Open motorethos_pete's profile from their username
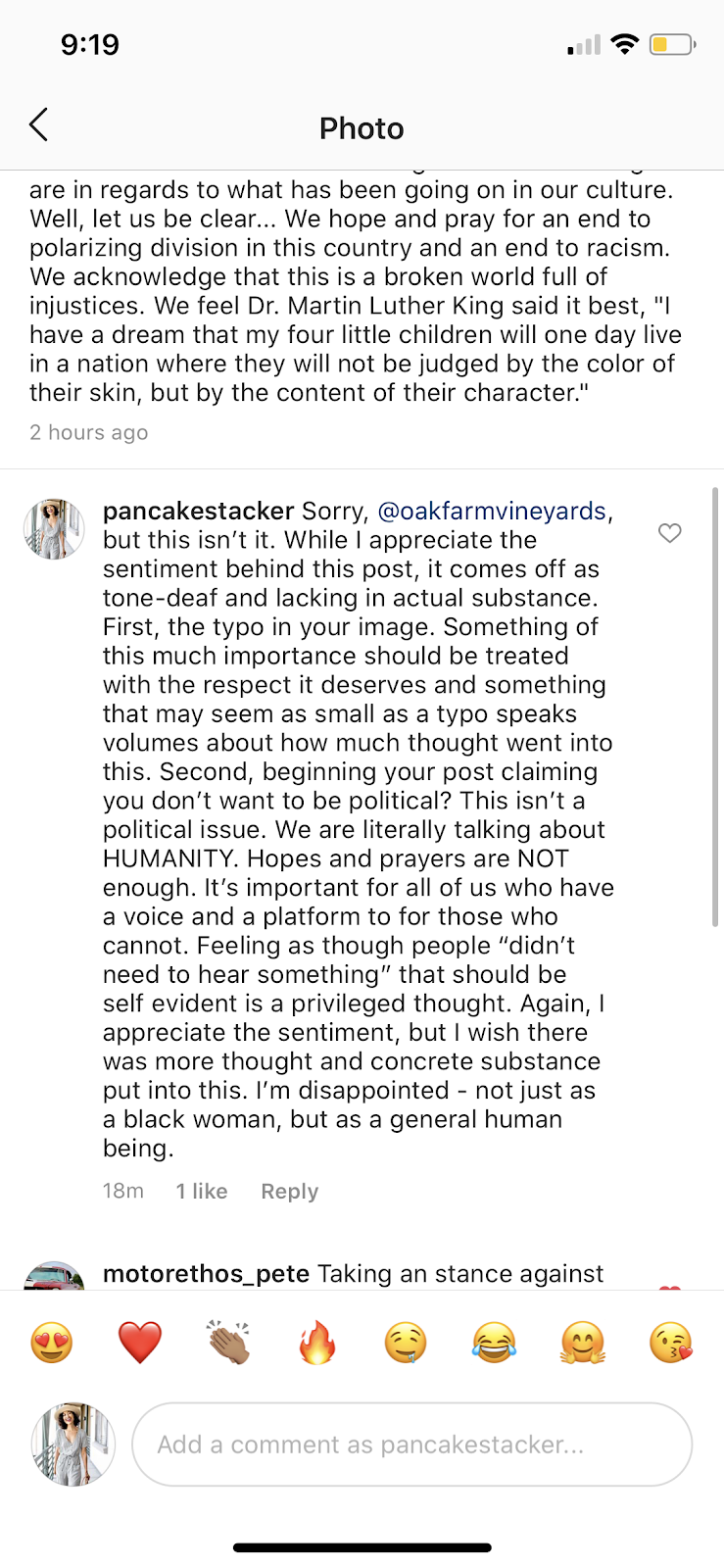This screenshot has height=1568, width=724. point(206,1273)
